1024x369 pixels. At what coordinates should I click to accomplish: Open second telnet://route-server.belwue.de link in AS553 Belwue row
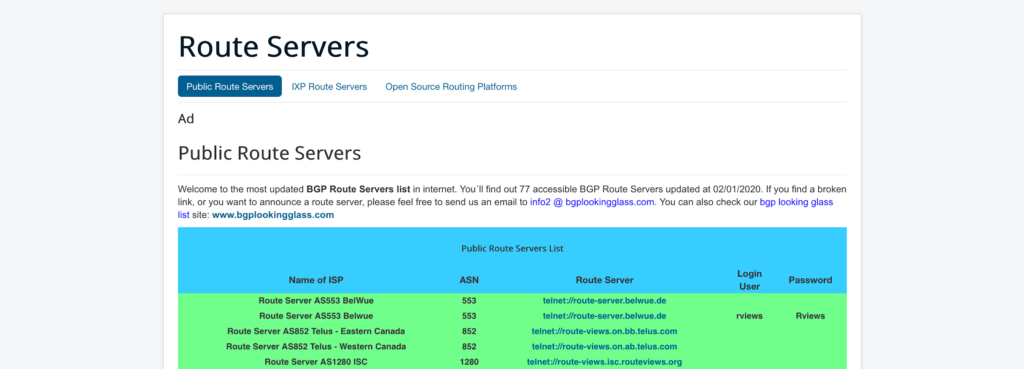(604, 315)
